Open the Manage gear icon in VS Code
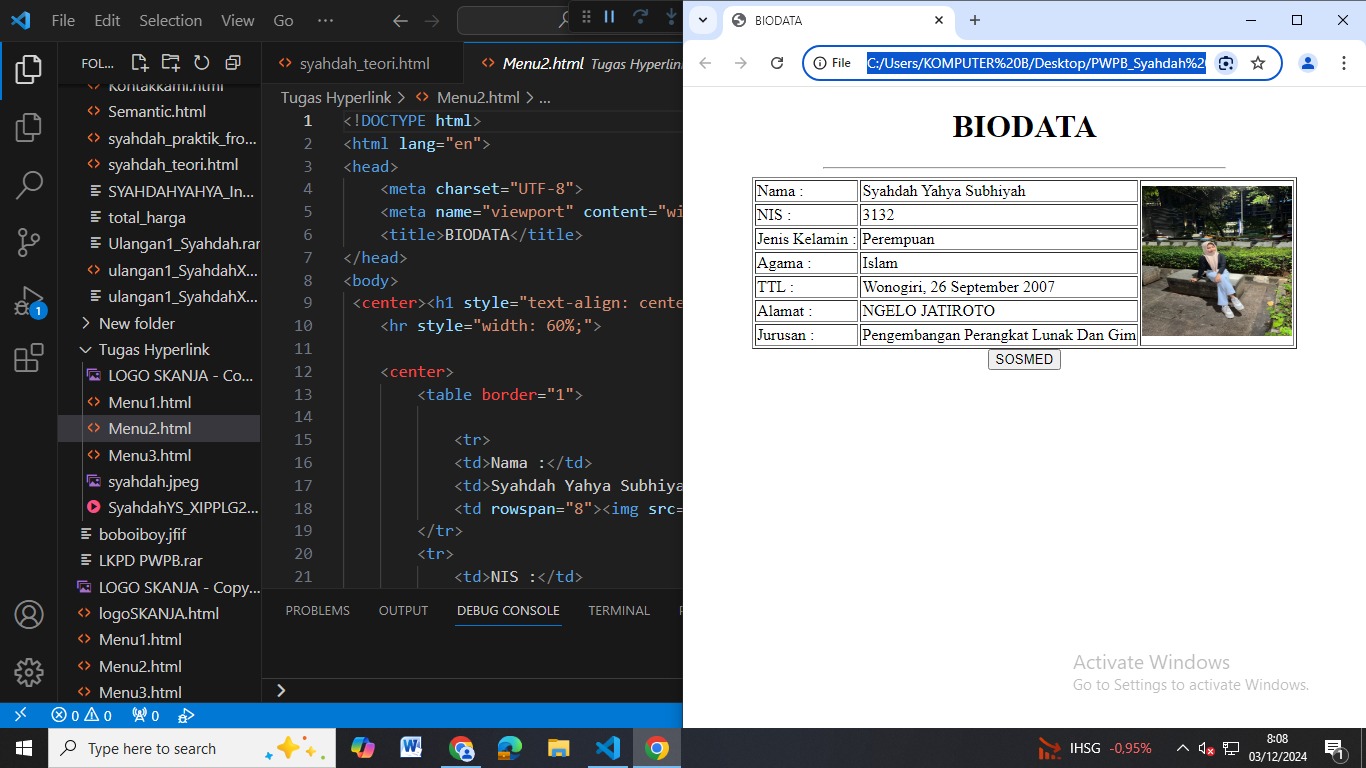Viewport: 1366px width, 768px height. (x=29, y=672)
